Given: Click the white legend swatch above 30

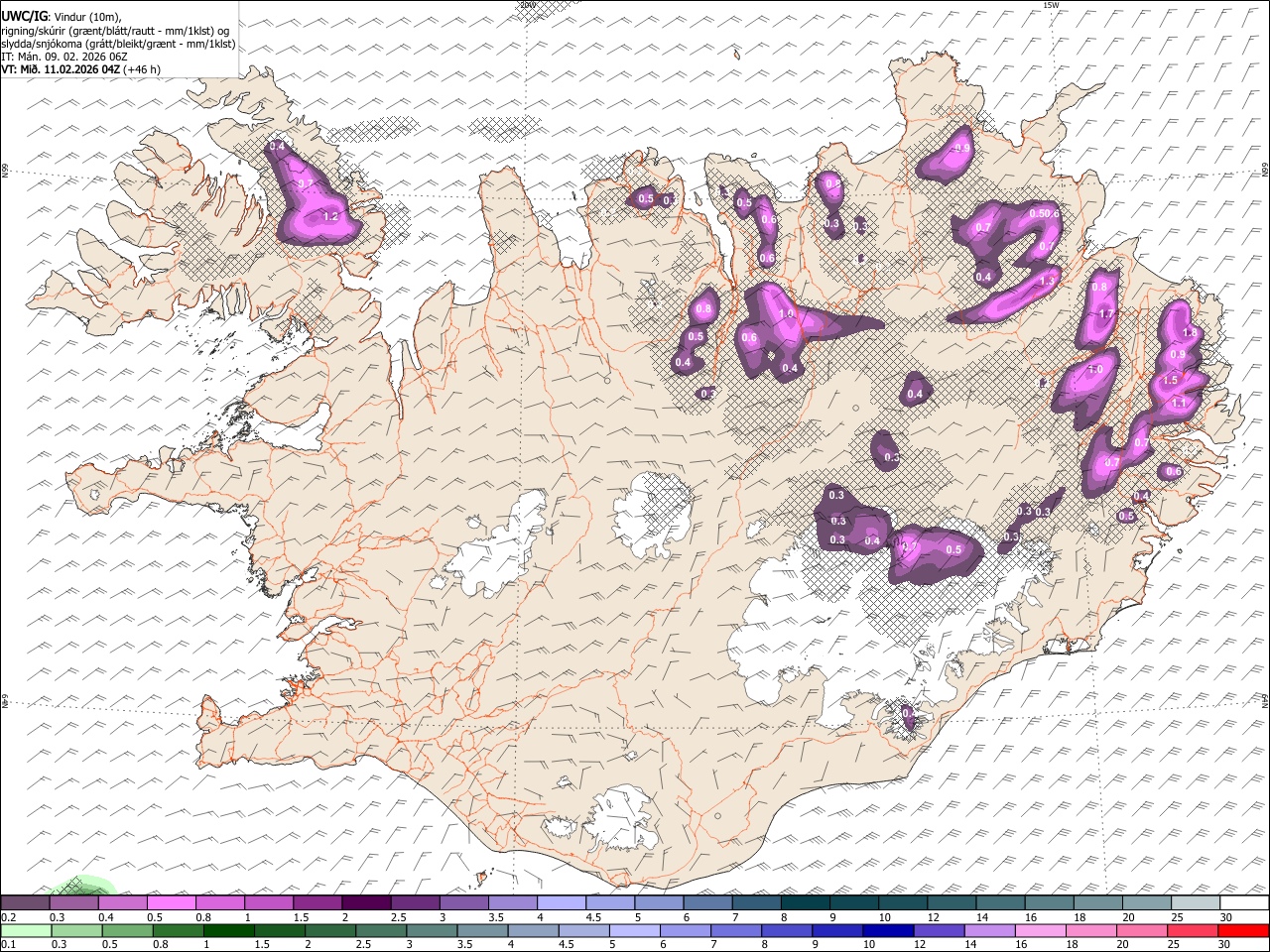Looking at the screenshot, I should [x=1244, y=903].
